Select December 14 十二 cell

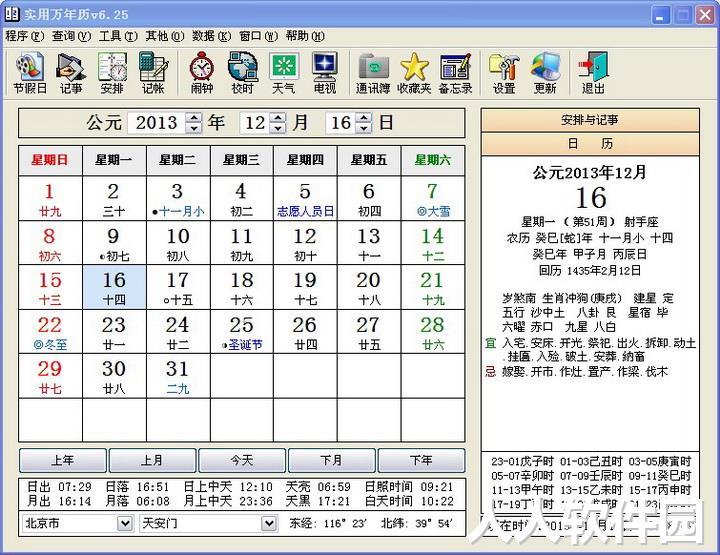point(433,242)
